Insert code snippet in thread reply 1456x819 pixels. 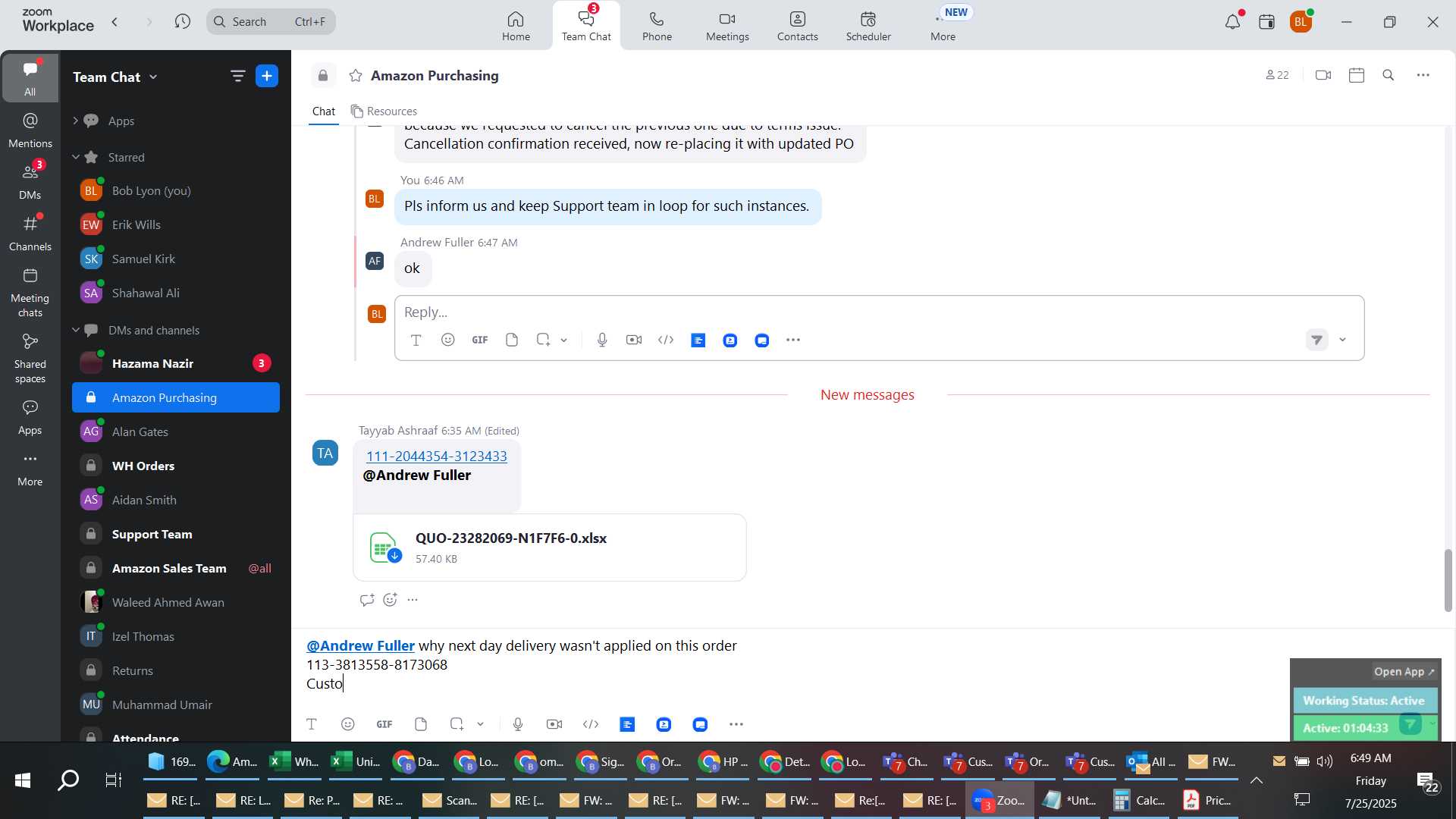point(666,340)
